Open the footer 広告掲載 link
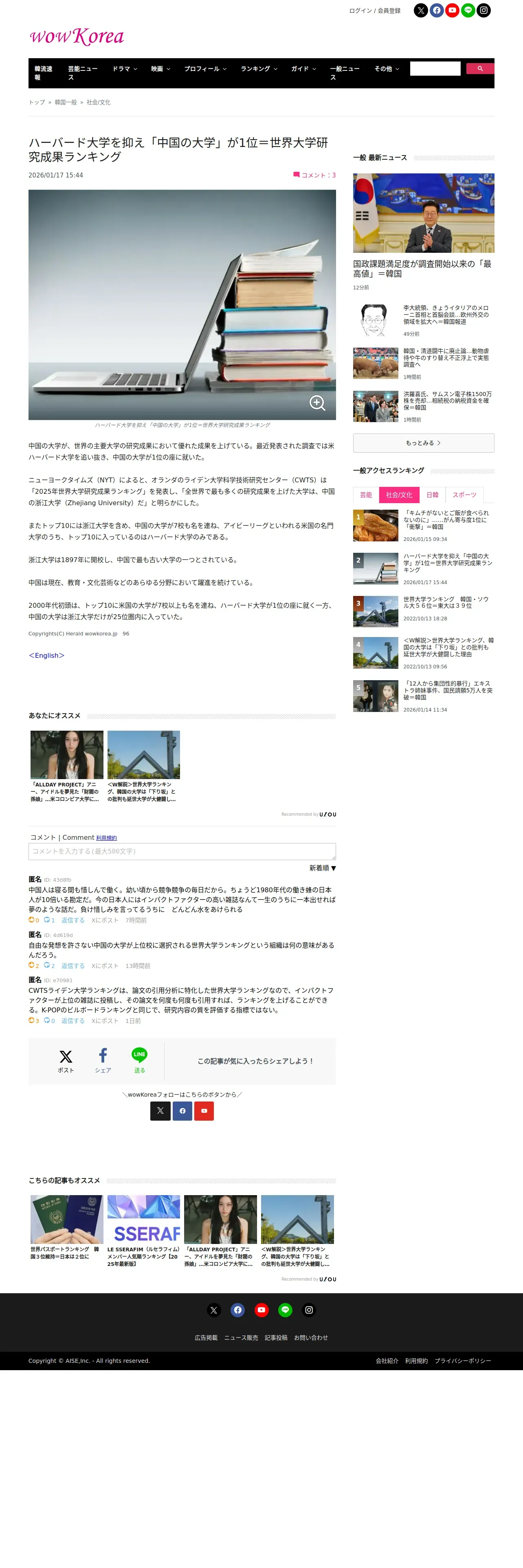 click(206, 1337)
